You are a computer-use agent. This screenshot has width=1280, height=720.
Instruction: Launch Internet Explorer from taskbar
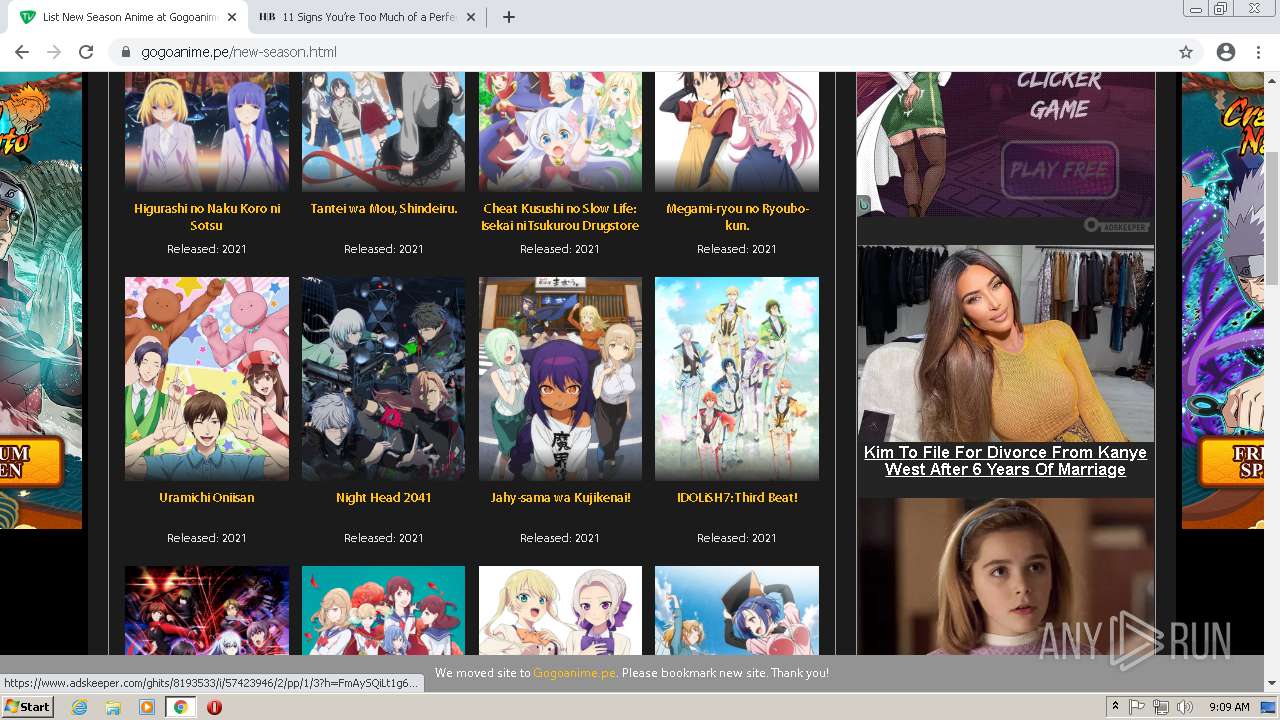click(x=80, y=707)
